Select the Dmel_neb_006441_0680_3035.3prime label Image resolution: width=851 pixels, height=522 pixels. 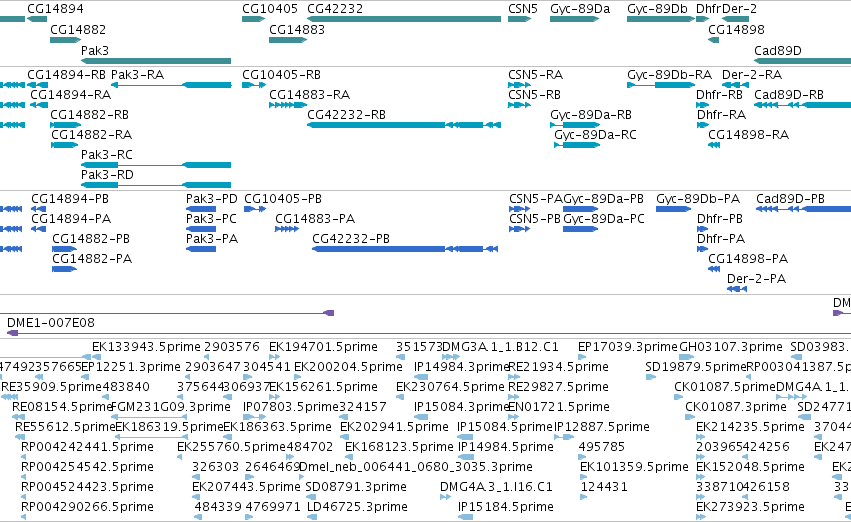[x=416, y=467]
